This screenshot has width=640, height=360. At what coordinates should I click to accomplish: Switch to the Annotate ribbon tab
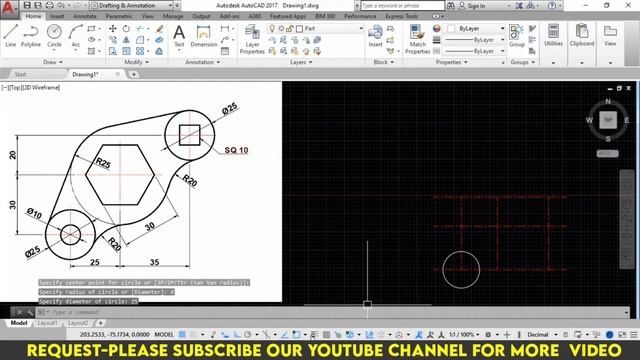[x=85, y=16]
